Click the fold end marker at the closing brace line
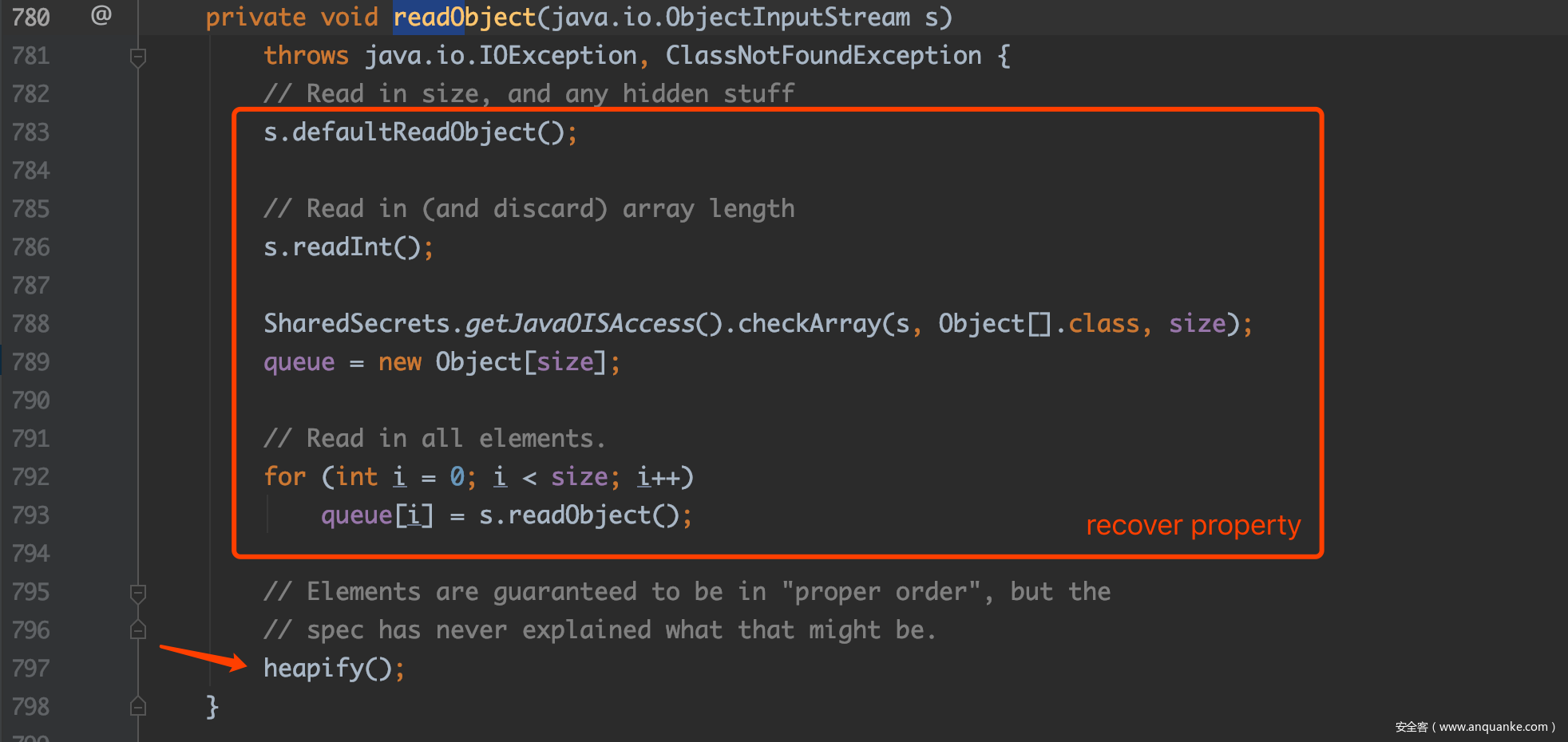This screenshot has height=742, width=1568. tap(138, 706)
